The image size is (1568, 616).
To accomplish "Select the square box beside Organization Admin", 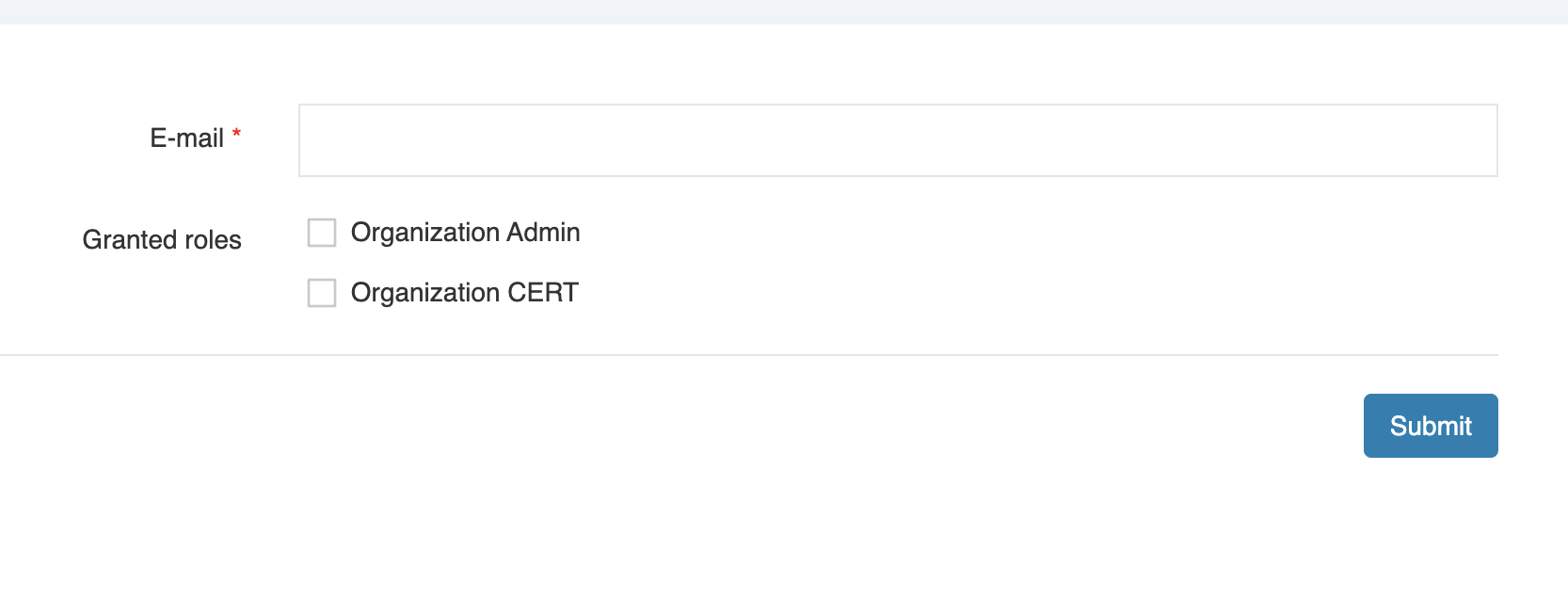I will coord(322,233).
